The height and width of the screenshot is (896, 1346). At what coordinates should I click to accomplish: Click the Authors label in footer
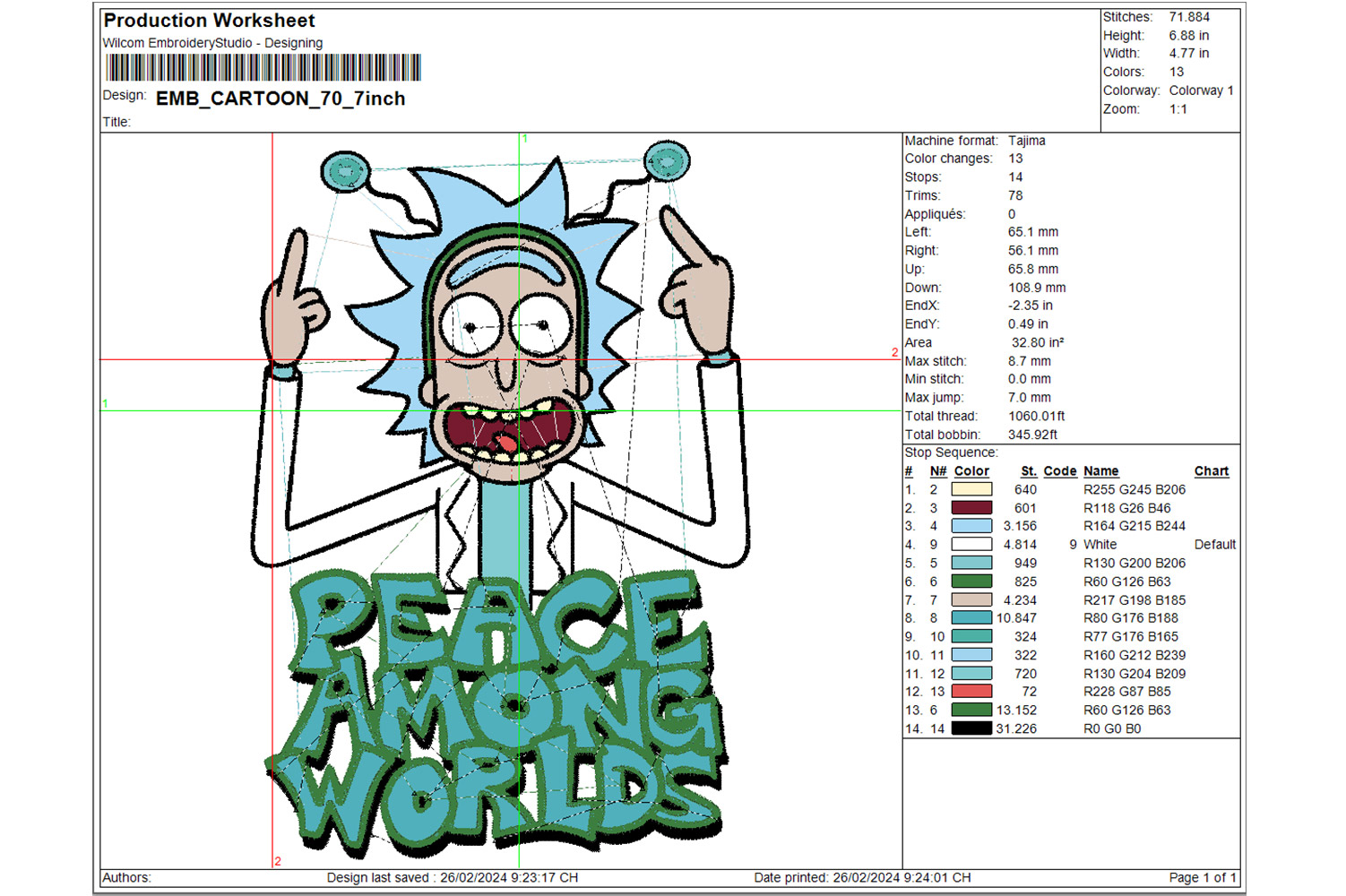pyautogui.click(x=126, y=878)
